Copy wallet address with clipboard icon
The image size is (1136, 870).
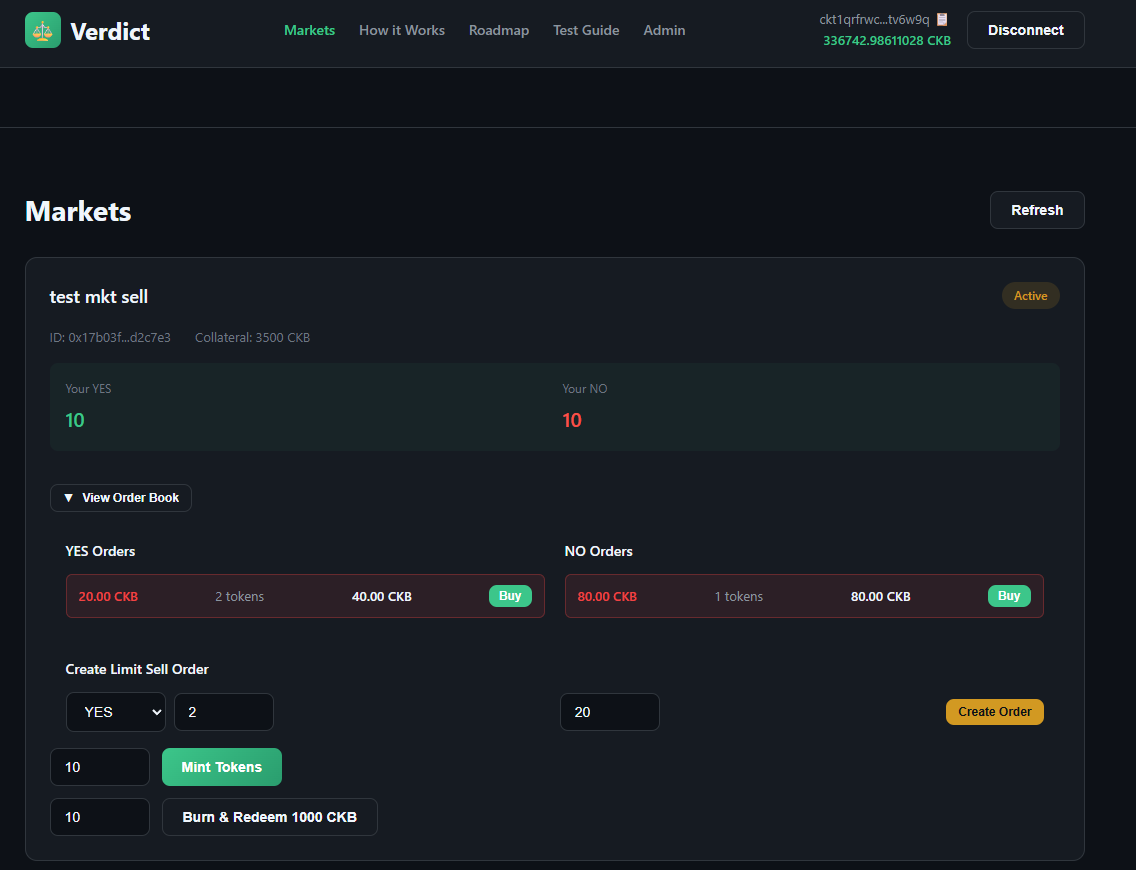942,19
